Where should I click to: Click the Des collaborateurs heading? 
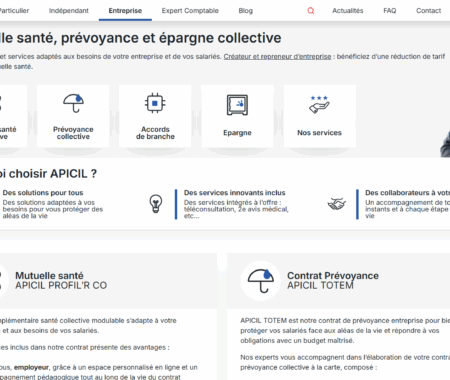[x=407, y=193]
